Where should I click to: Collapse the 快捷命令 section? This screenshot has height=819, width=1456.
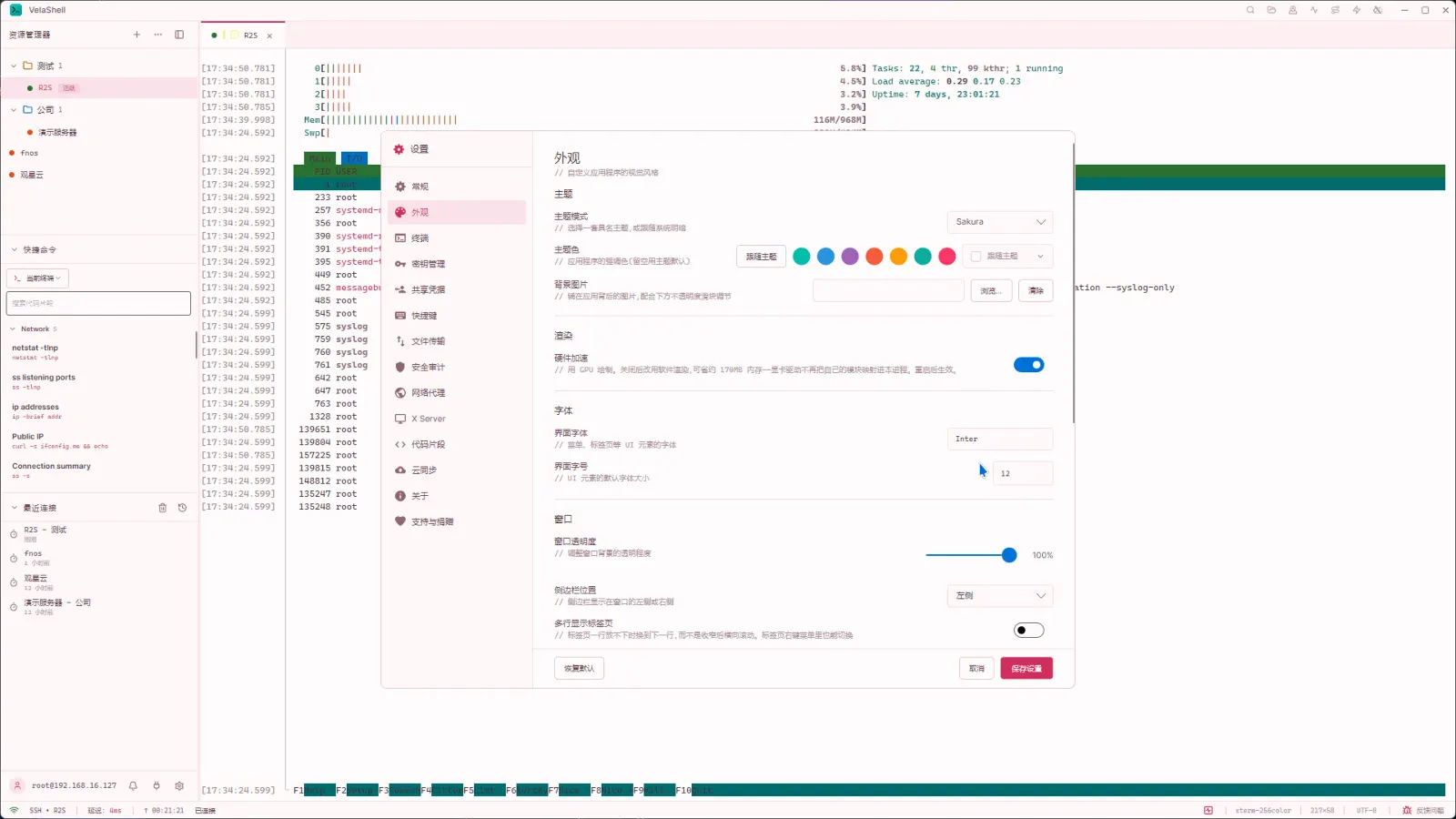[15, 249]
